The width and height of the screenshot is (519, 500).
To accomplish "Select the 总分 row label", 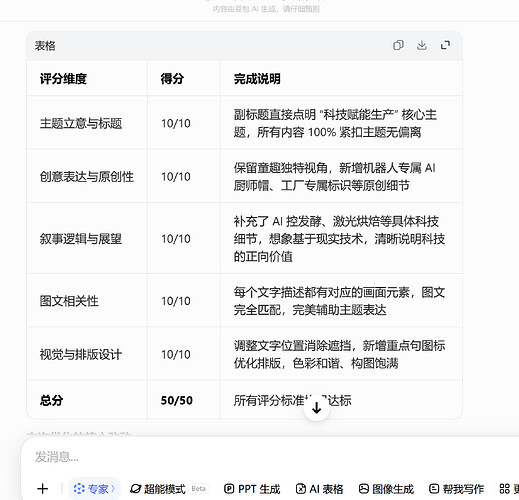I will click(x=51, y=400).
